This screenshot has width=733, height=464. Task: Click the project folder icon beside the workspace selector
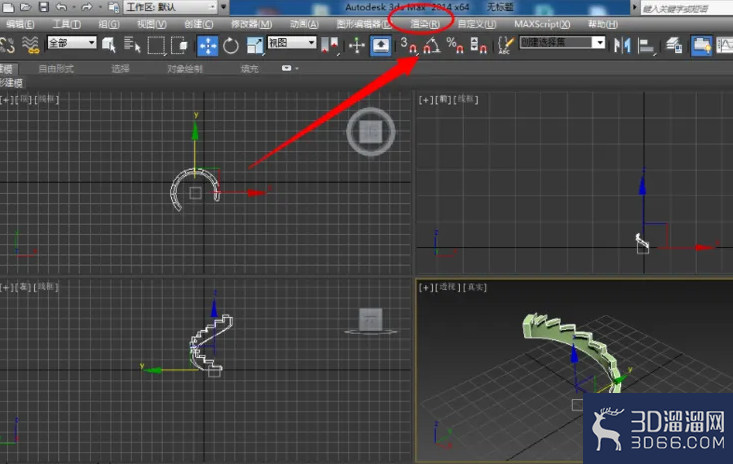tap(113, 7)
